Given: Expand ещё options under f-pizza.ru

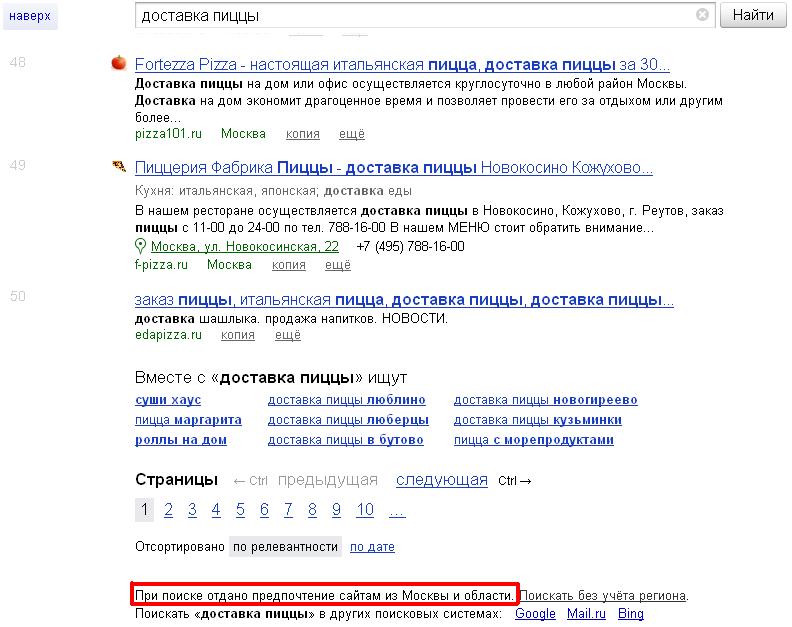Looking at the screenshot, I should (x=338, y=265).
